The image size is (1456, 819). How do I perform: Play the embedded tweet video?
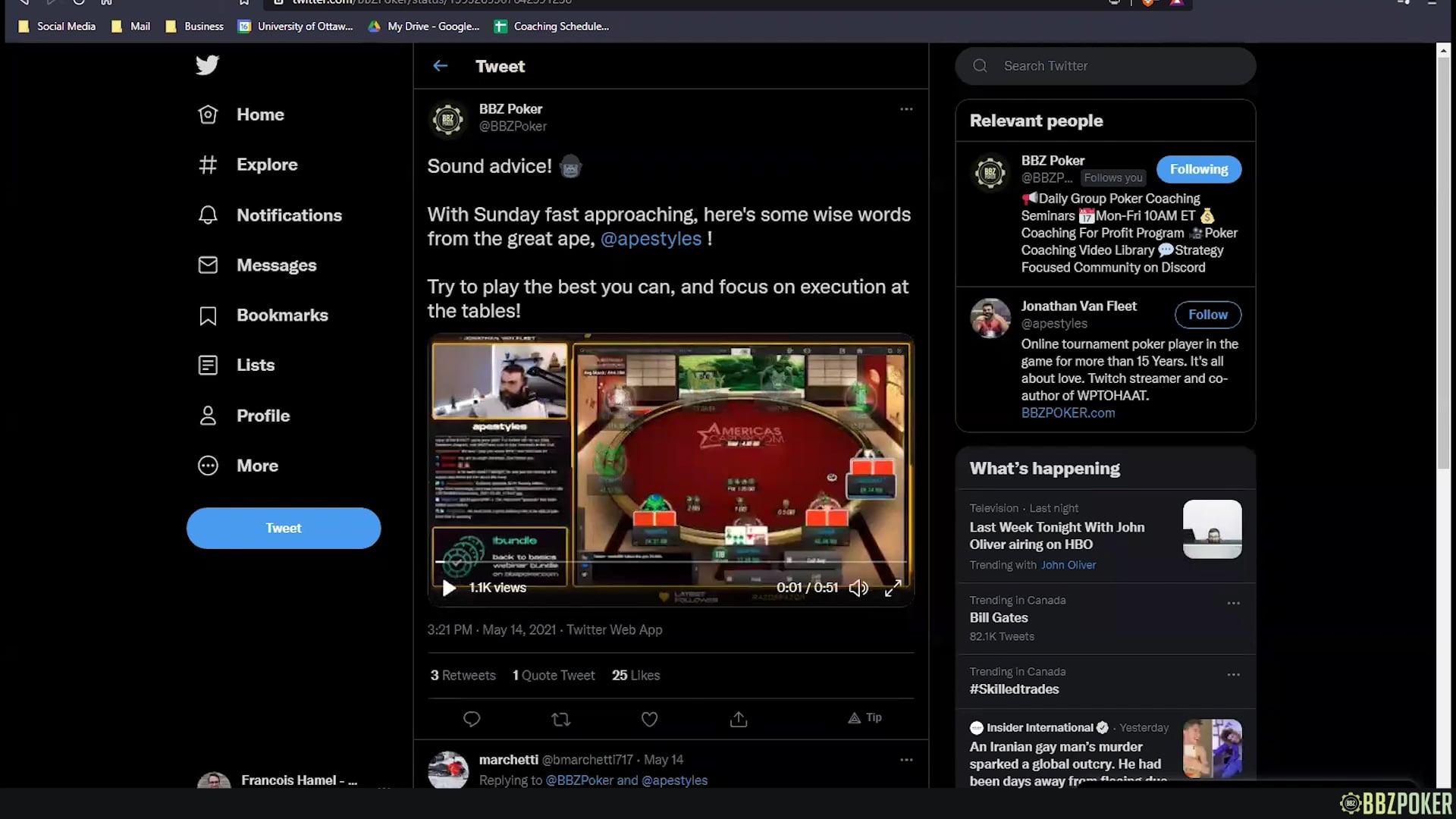pos(449,588)
